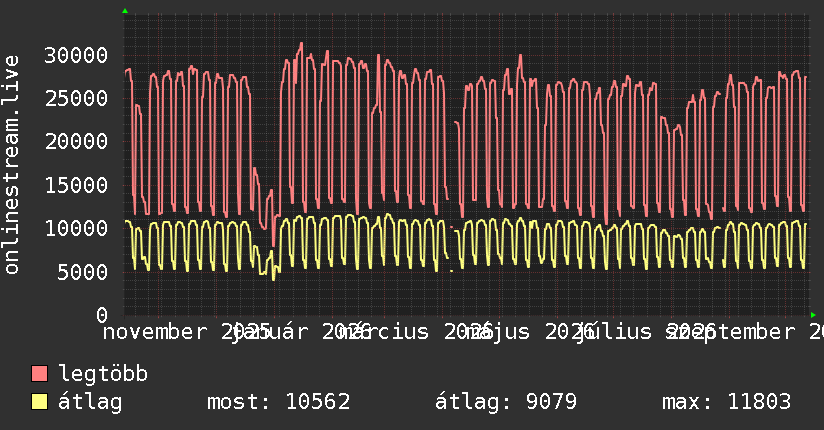Click the max: 11803 statistic

tap(726, 402)
